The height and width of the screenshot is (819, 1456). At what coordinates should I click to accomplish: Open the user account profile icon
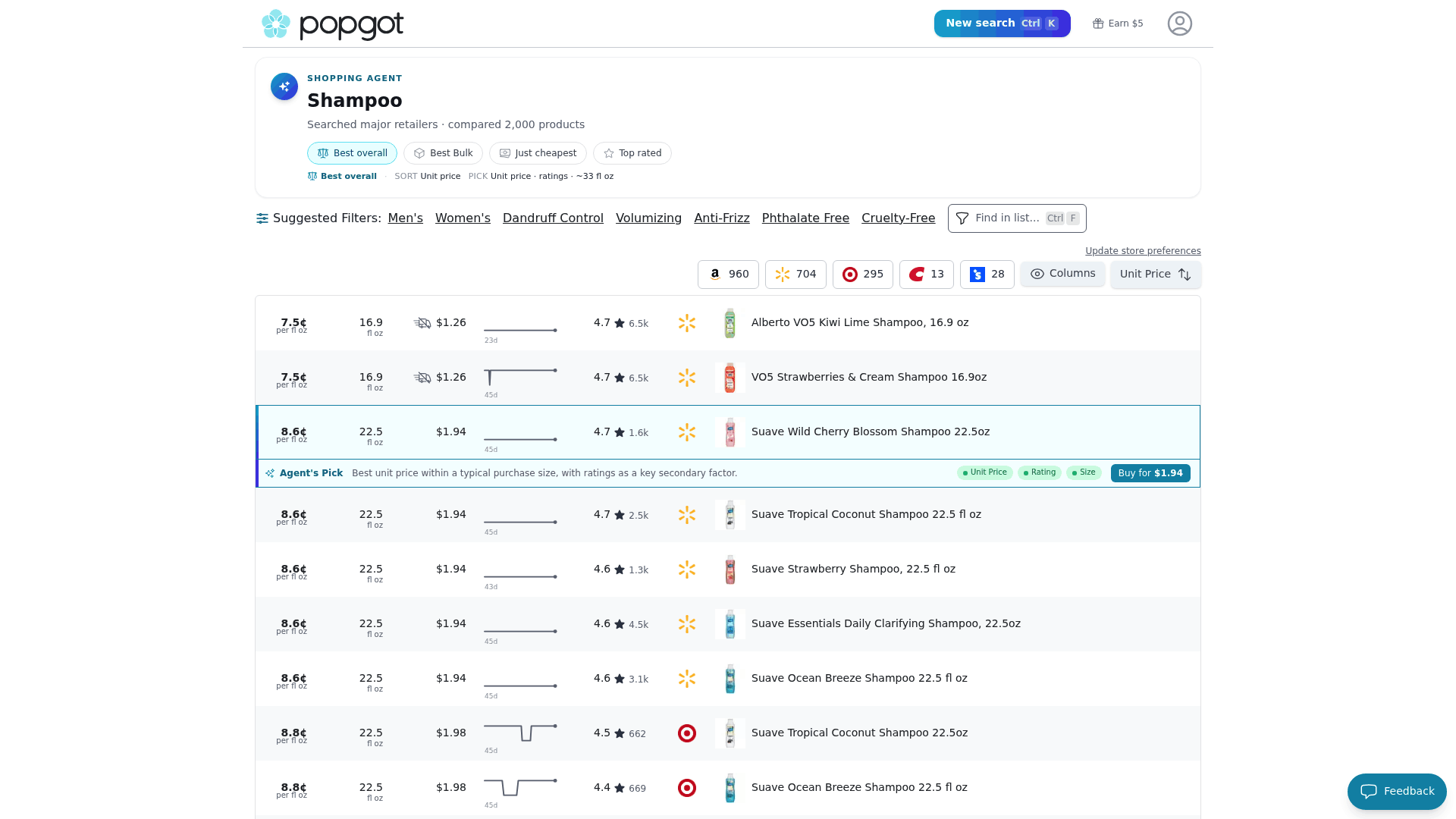[1179, 24]
